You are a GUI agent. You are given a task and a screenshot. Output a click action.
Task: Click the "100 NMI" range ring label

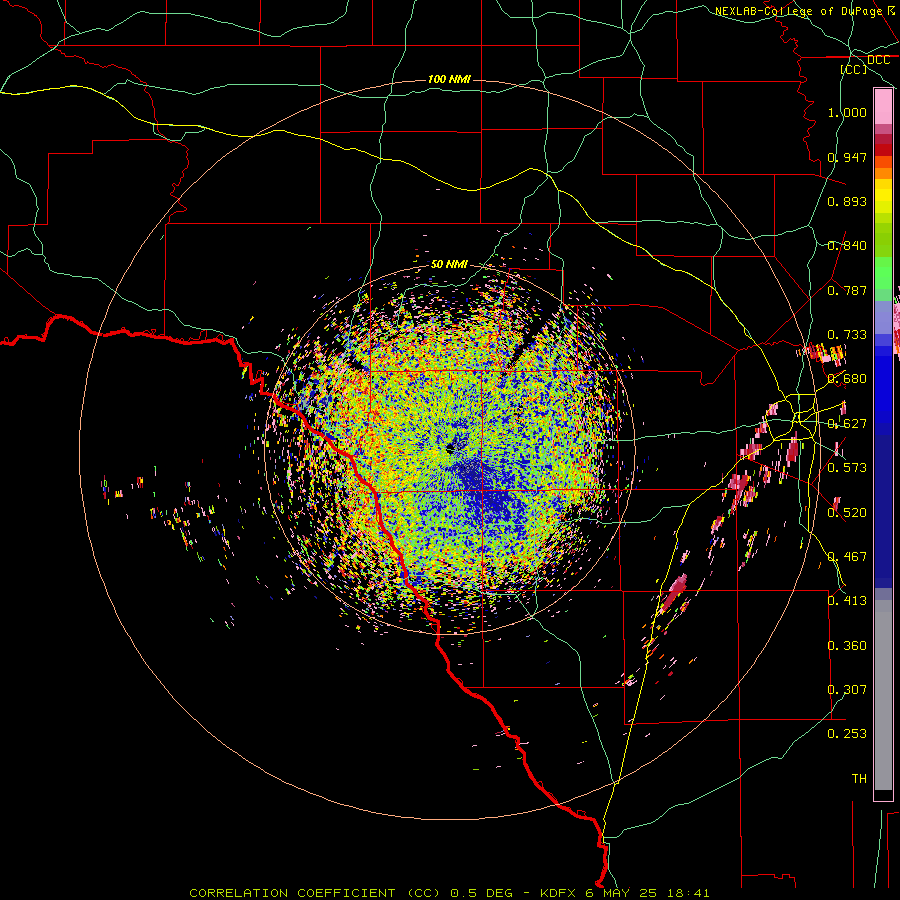pos(449,79)
